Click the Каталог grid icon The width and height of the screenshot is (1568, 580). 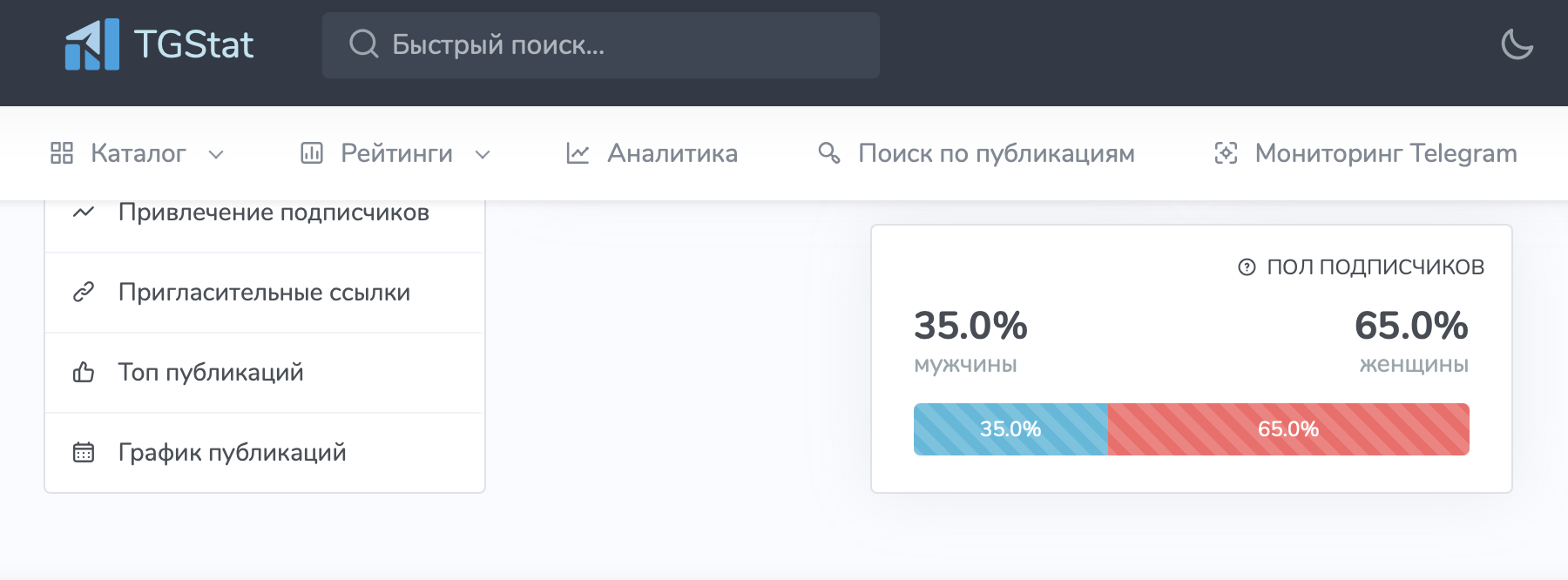coord(62,153)
